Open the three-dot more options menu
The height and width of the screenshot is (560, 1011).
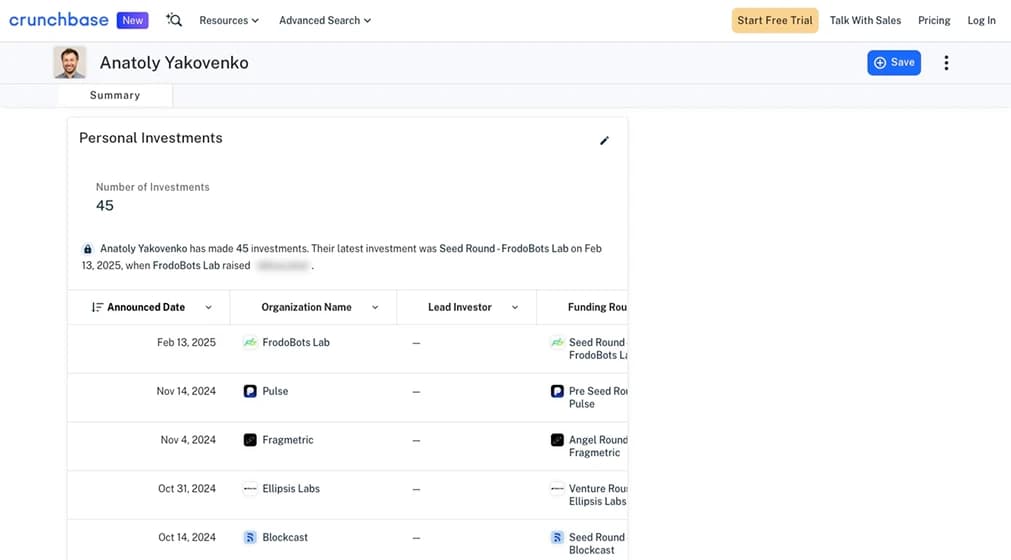[946, 63]
